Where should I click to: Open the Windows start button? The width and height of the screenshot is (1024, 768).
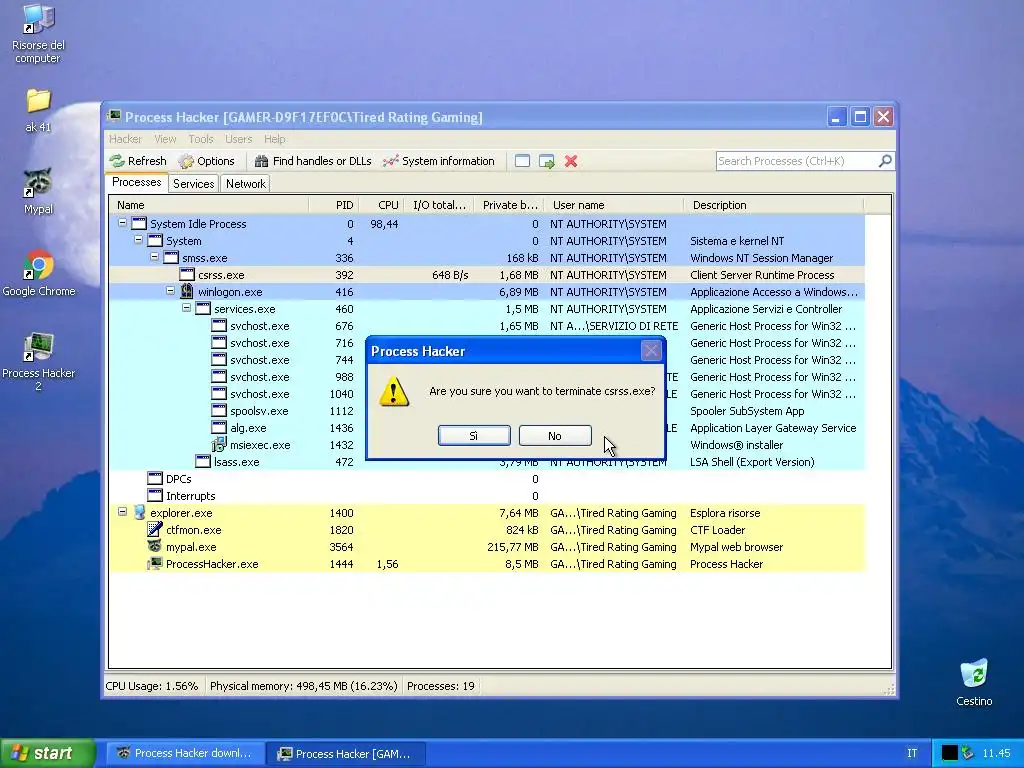(48, 753)
